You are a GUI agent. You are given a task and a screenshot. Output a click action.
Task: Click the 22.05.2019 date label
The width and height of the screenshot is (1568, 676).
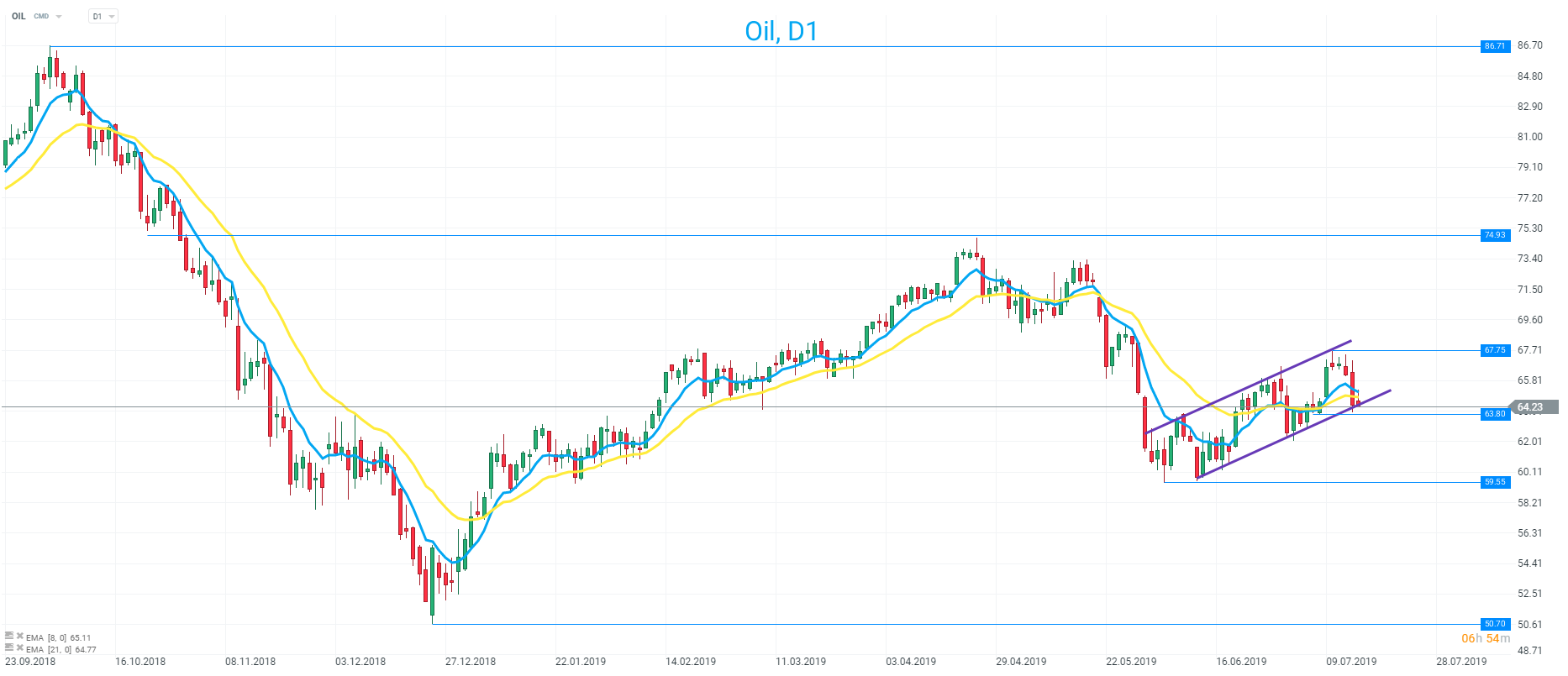pyautogui.click(x=1131, y=662)
